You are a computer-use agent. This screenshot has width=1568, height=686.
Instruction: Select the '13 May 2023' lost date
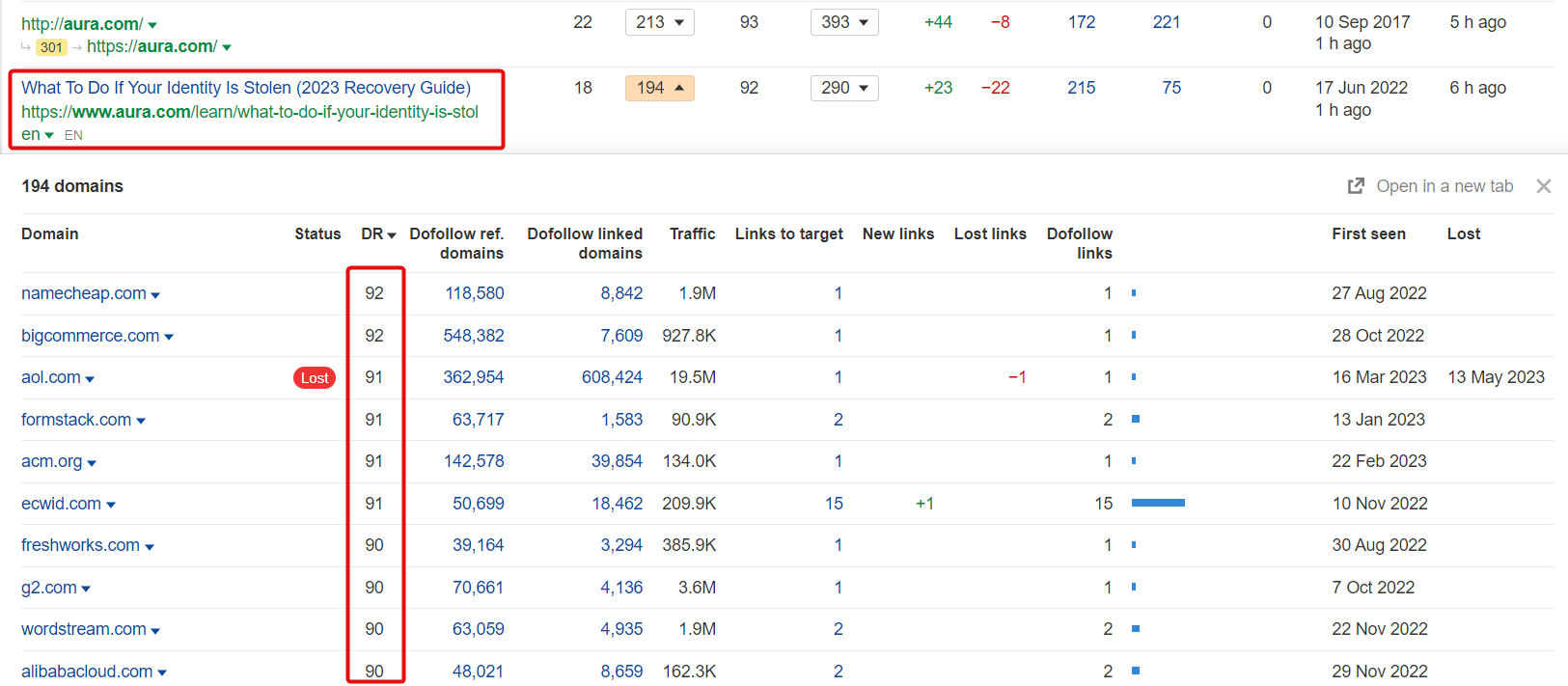click(x=1496, y=377)
